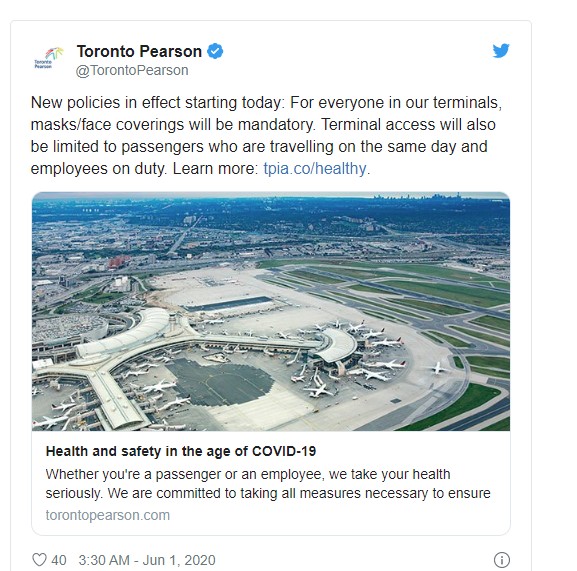Click the 40 likes count
The width and height of the screenshot is (577, 571).
point(59,560)
